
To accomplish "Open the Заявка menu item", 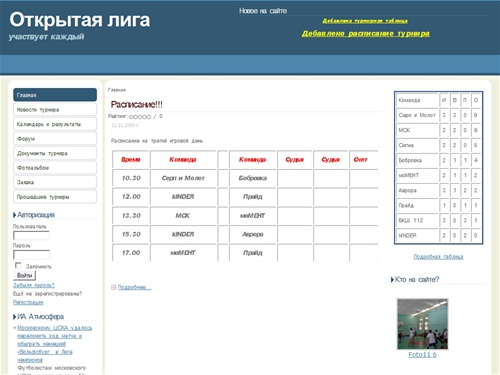I will (x=55, y=182).
